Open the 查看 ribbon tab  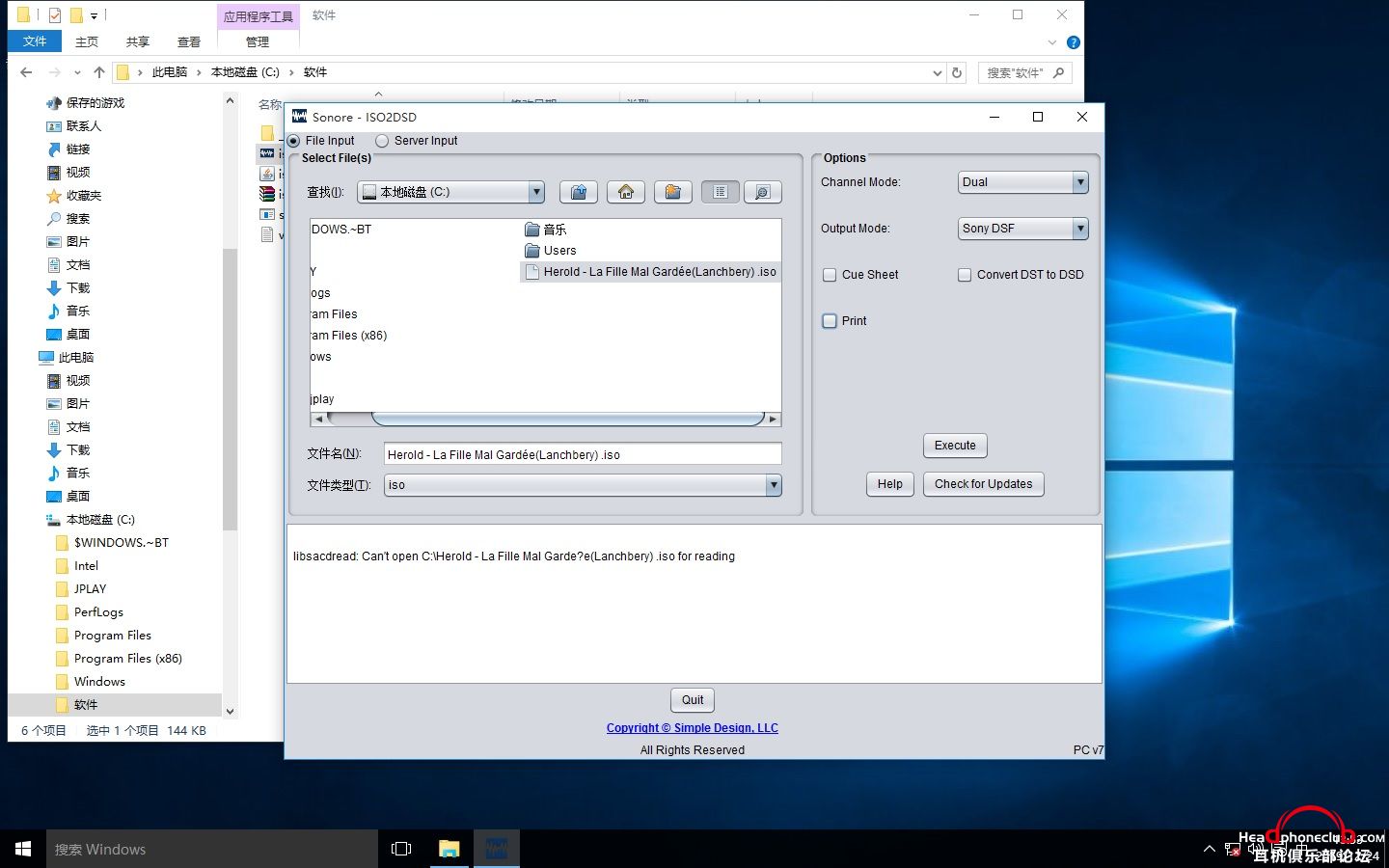coord(189,41)
